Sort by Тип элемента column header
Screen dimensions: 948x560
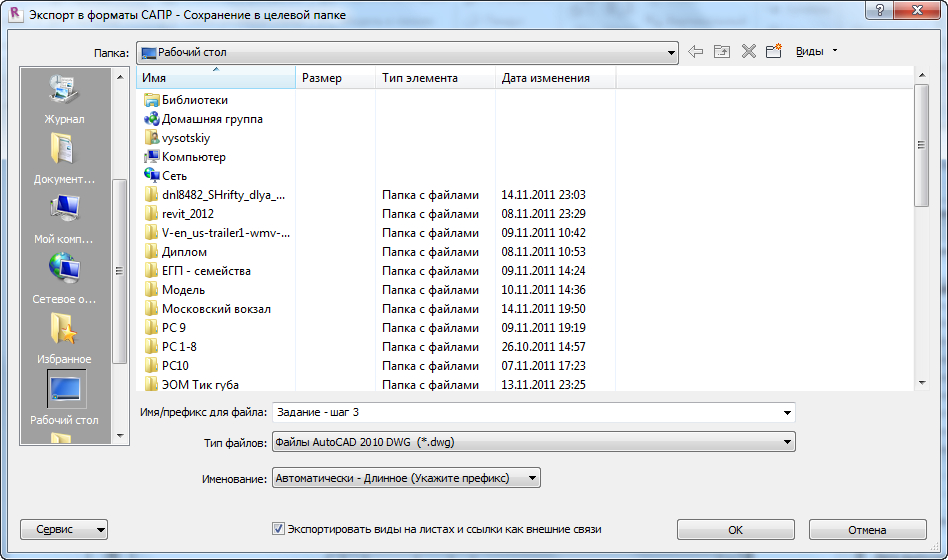pyautogui.click(x=435, y=78)
